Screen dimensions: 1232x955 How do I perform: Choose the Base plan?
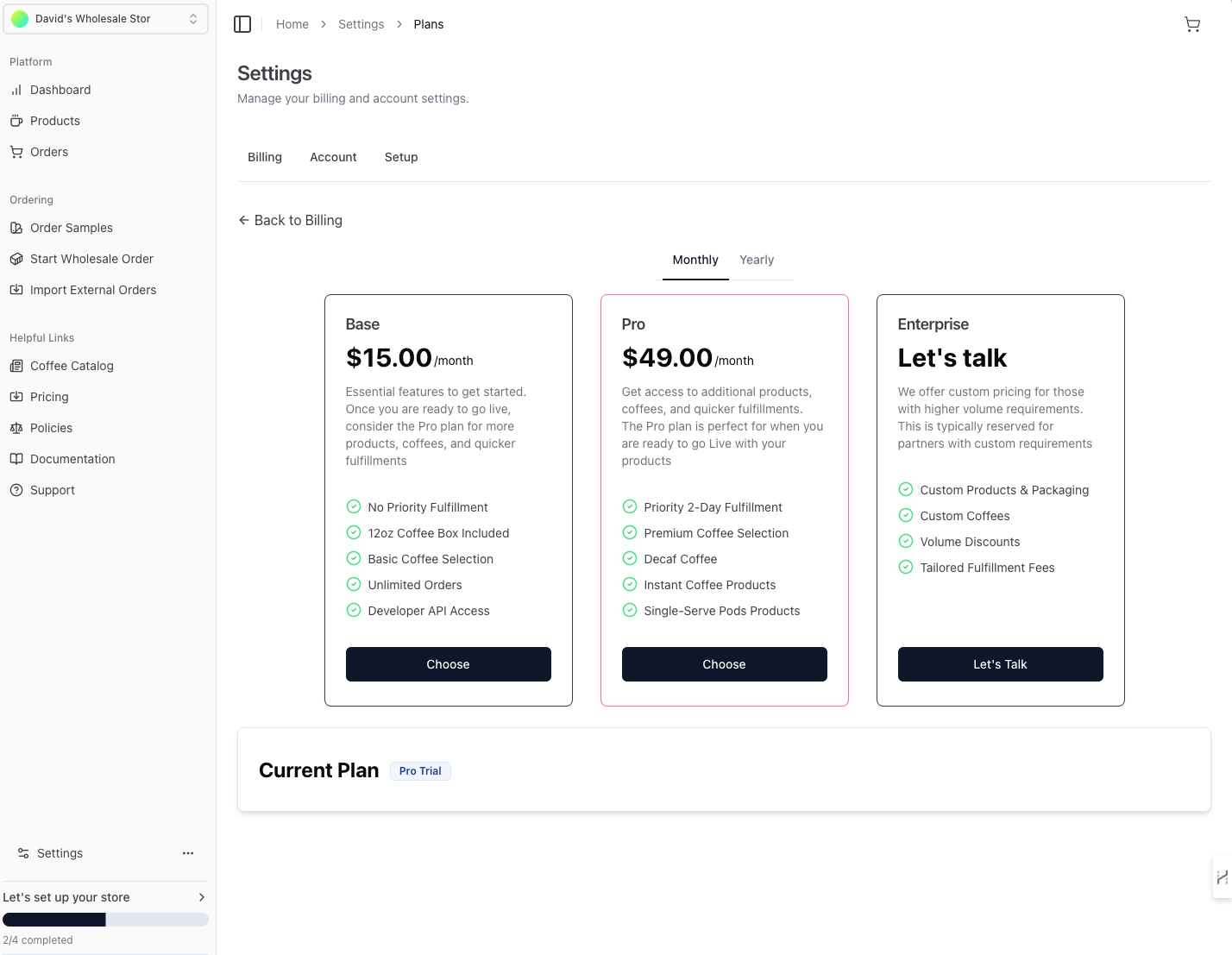coord(448,664)
